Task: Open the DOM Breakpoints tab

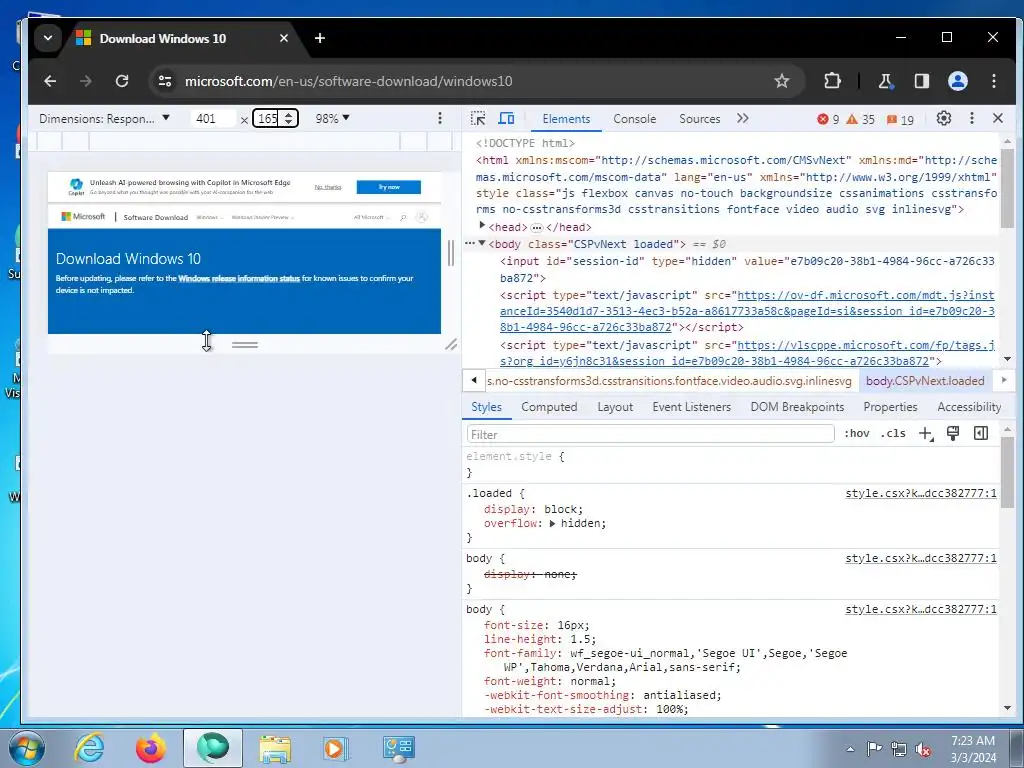Action: click(x=797, y=407)
